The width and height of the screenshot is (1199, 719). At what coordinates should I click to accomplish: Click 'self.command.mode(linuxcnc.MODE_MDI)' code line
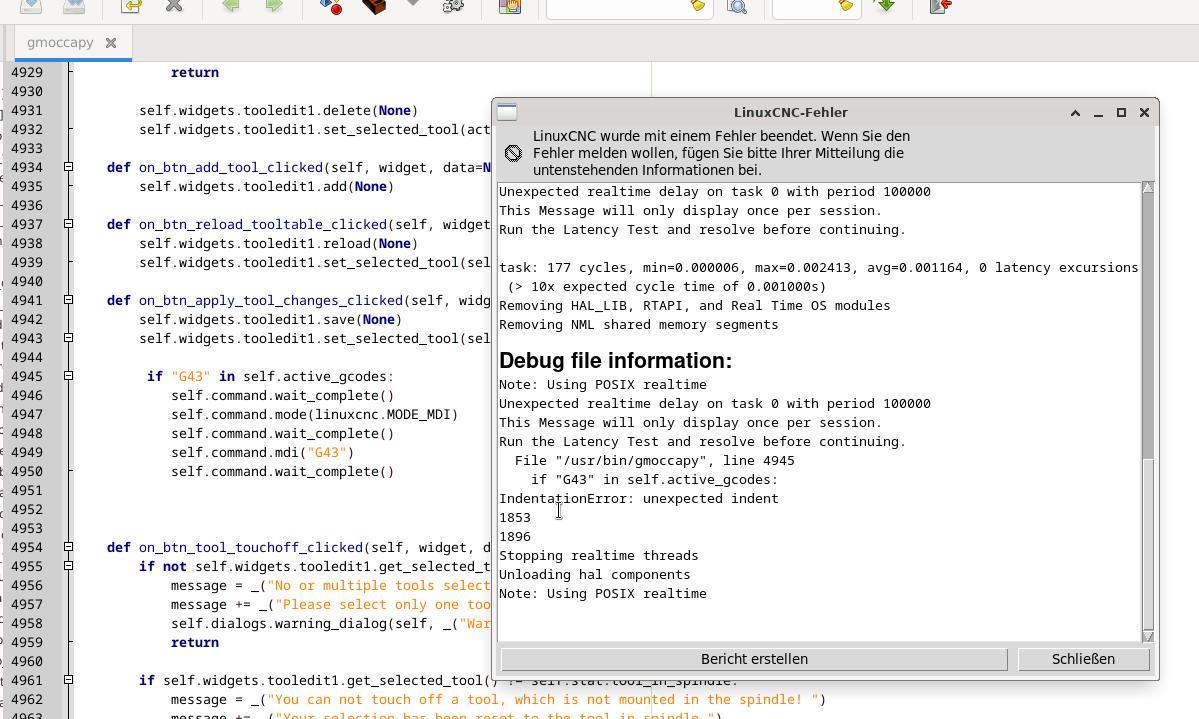314,415
